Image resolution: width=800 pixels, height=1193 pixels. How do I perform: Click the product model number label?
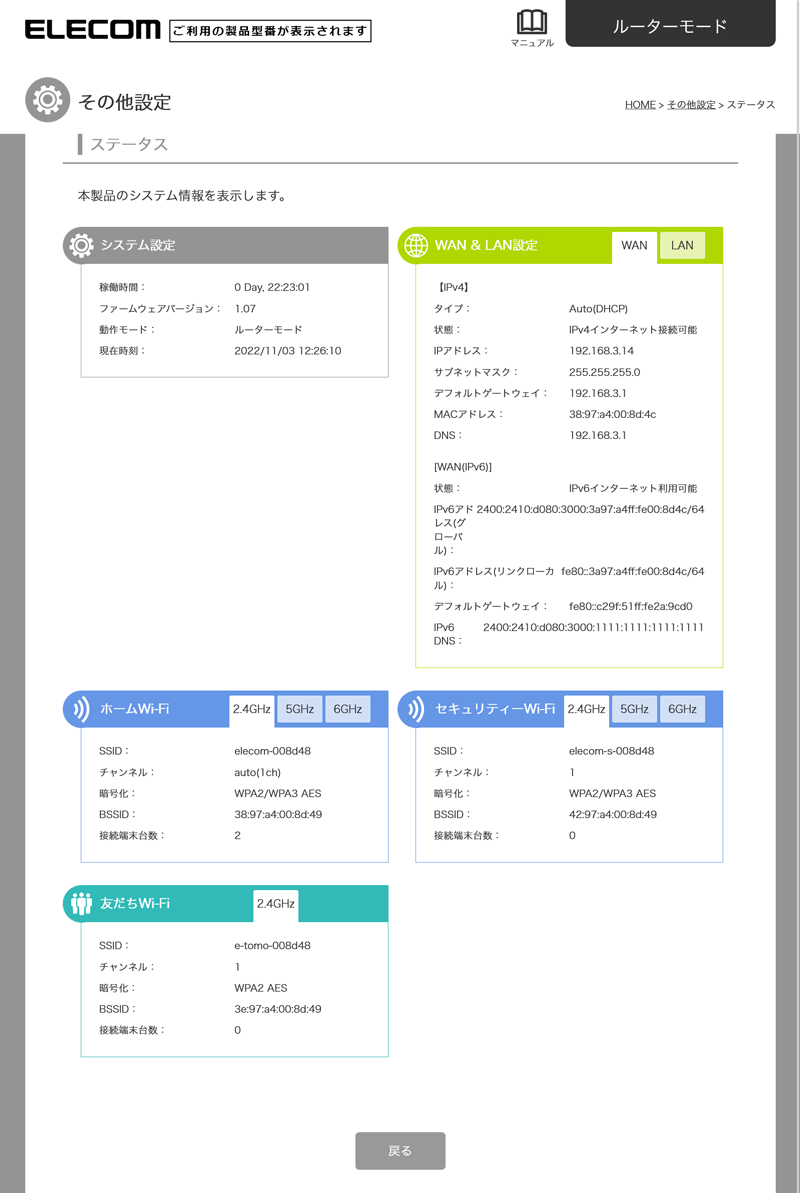pyautogui.click(x=270, y=31)
